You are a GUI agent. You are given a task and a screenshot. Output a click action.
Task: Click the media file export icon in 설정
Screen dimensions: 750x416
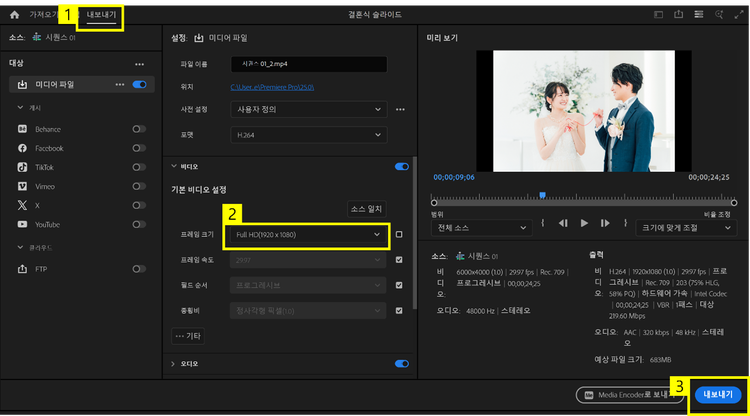coord(199,38)
